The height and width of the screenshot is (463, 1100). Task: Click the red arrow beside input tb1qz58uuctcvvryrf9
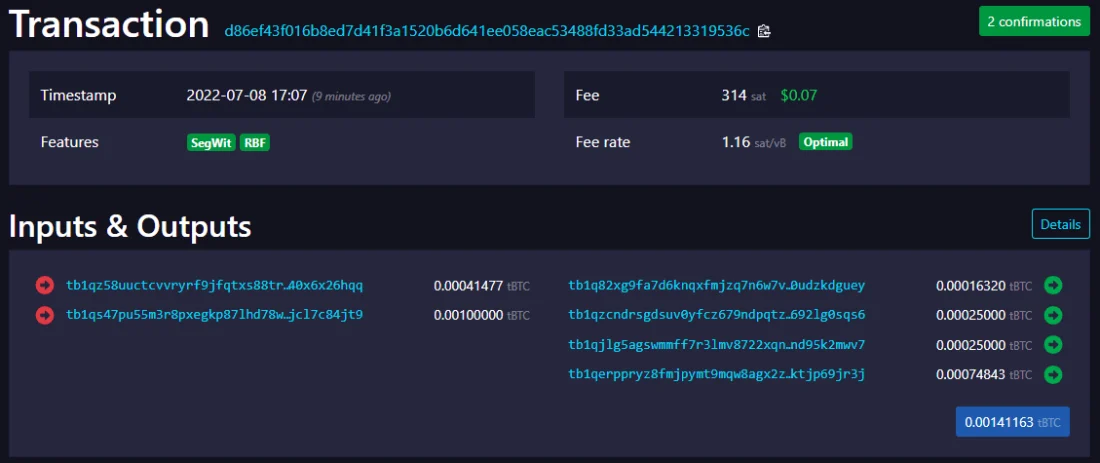(x=45, y=285)
